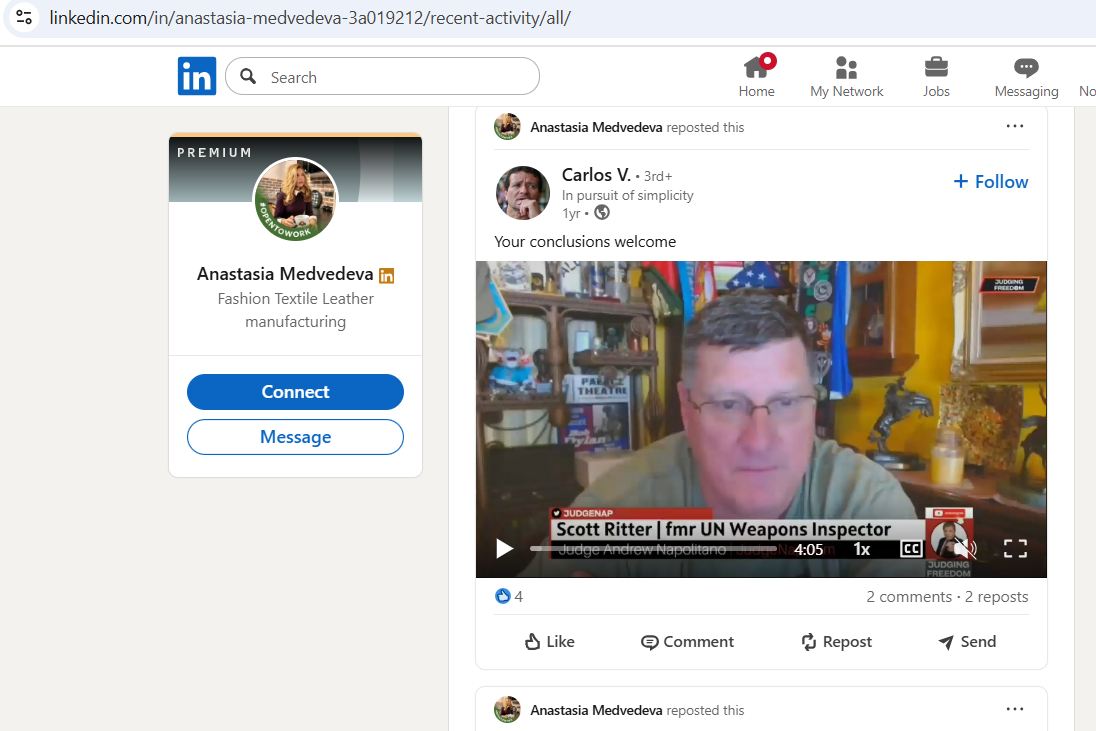This screenshot has width=1096, height=731.
Task: Open options menu on Anastasia's top repost
Action: (x=1015, y=125)
